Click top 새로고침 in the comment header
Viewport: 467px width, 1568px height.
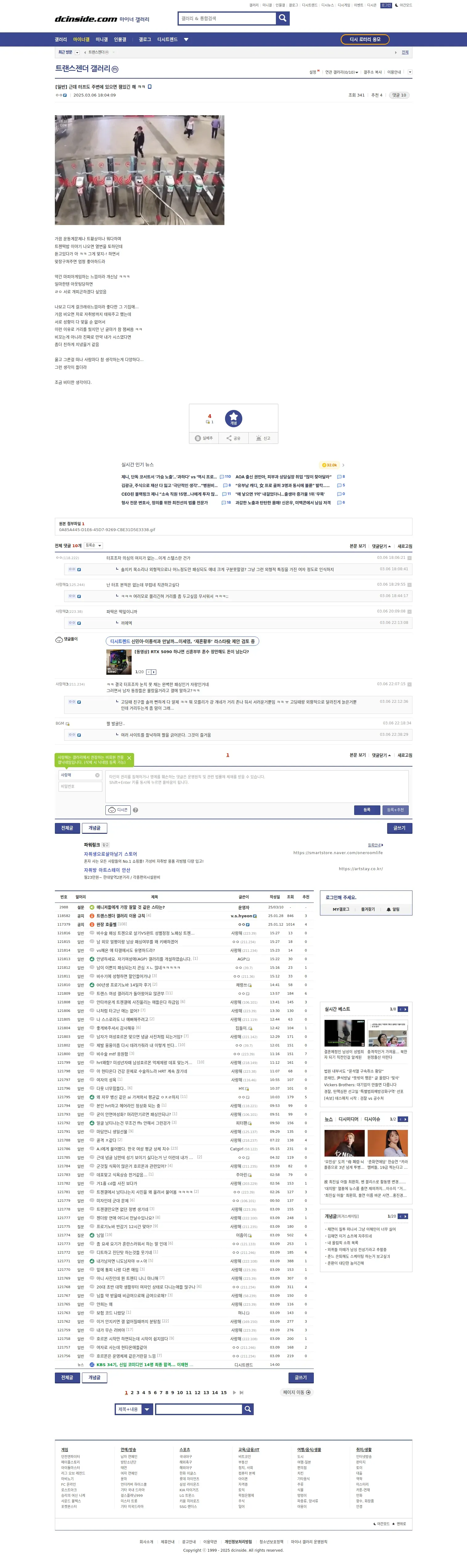(405, 546)
